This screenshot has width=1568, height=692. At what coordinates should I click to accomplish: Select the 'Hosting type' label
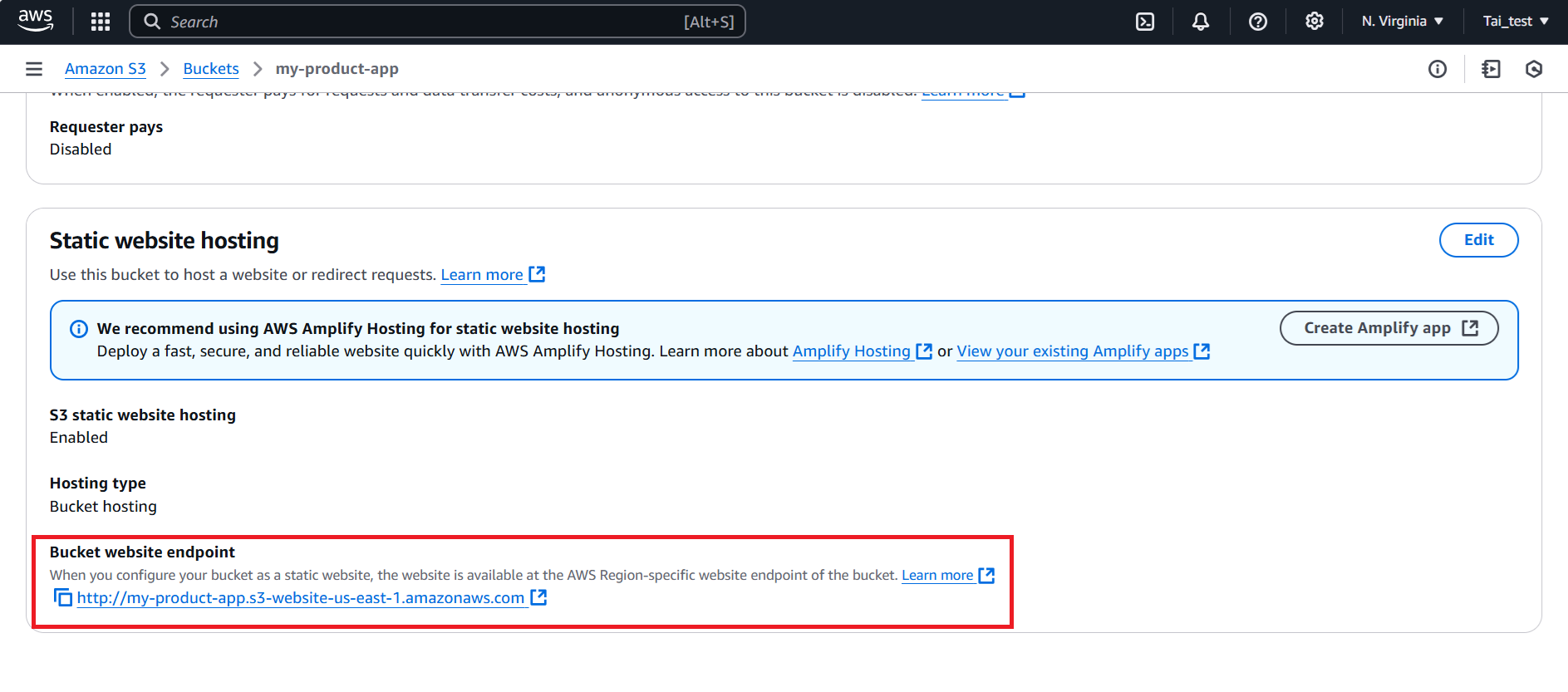click(x=98, y=483)
